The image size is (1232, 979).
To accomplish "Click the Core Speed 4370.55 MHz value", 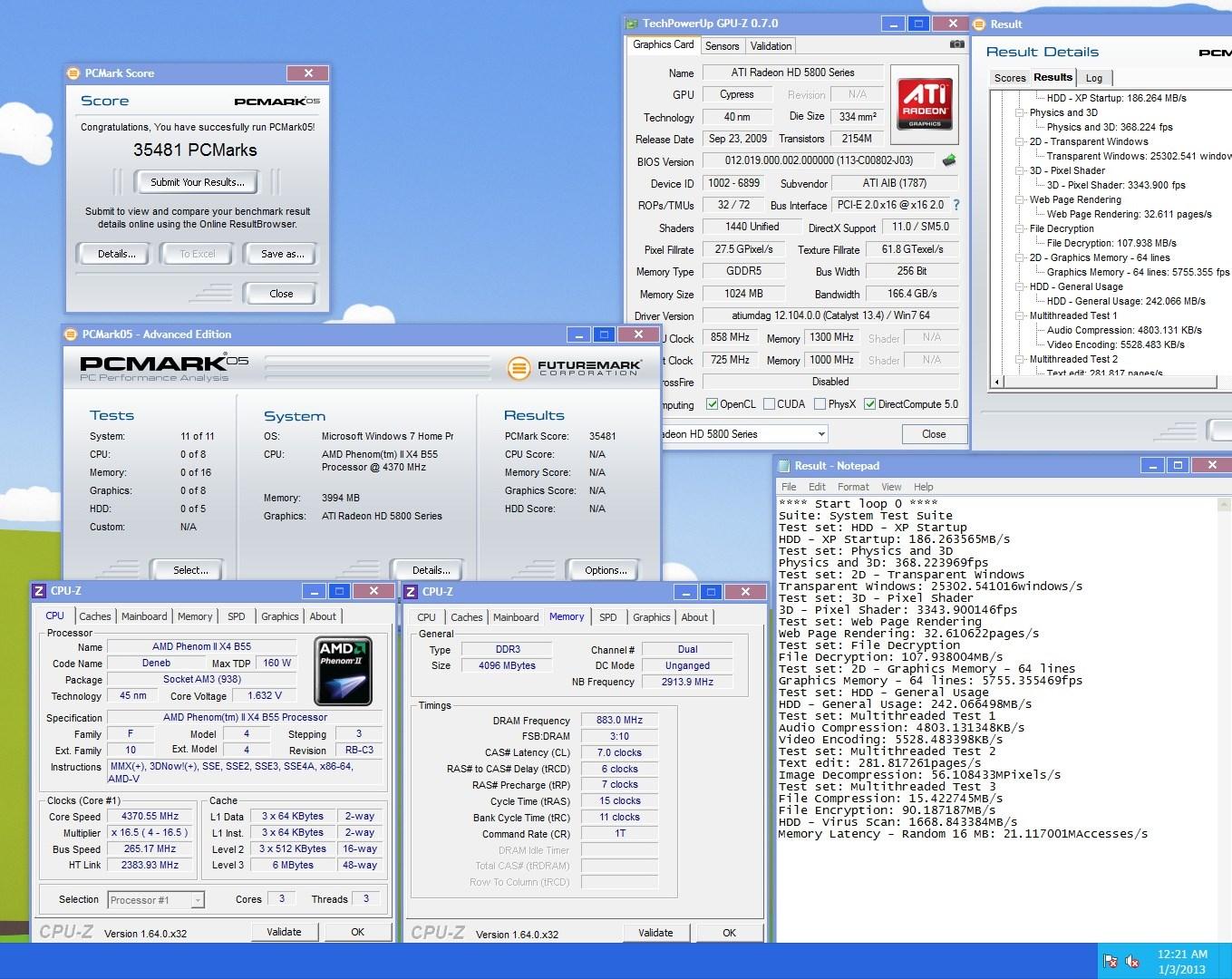I will click(x=150, y=816).
